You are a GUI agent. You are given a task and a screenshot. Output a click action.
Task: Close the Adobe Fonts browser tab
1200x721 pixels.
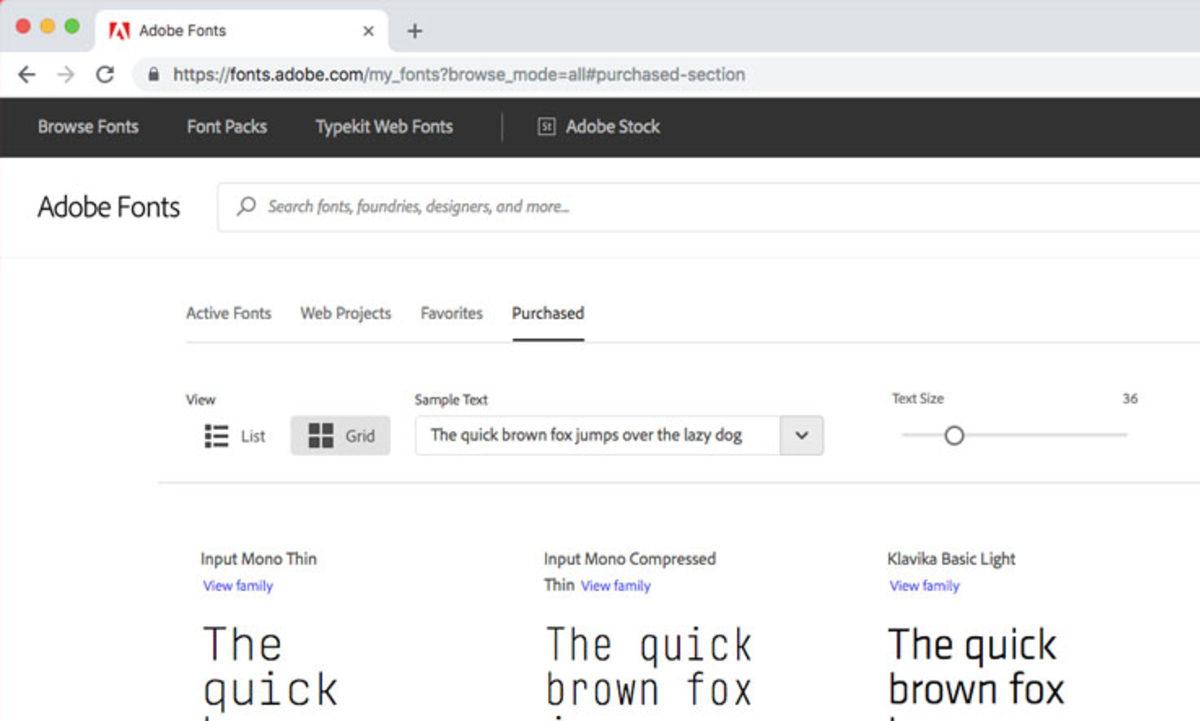tap(368, 31)
